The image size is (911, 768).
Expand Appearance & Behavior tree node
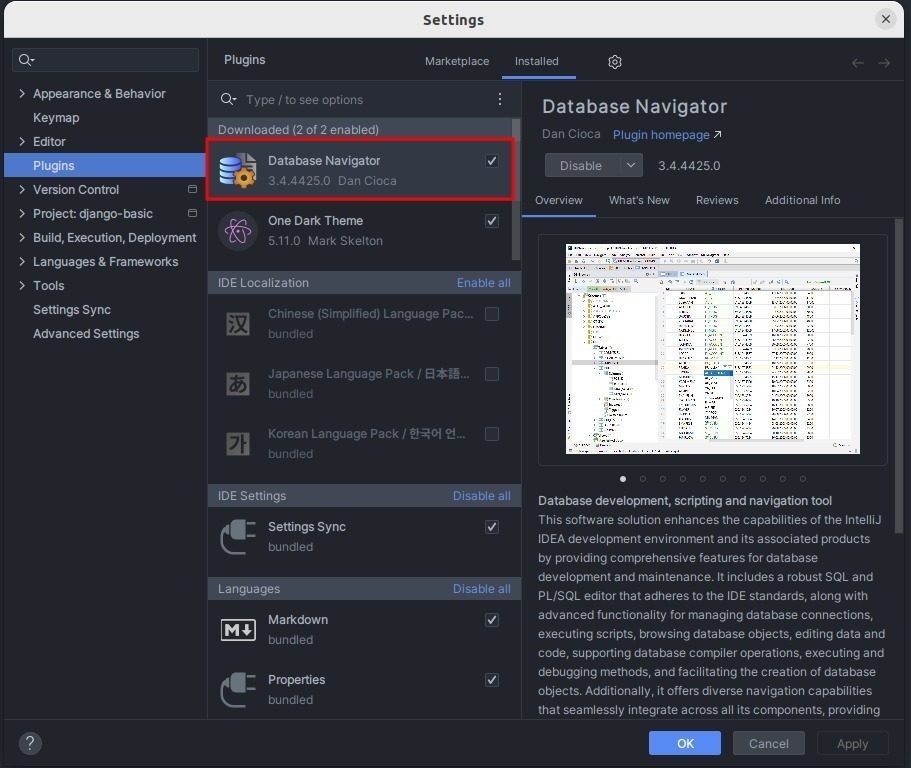22,94
